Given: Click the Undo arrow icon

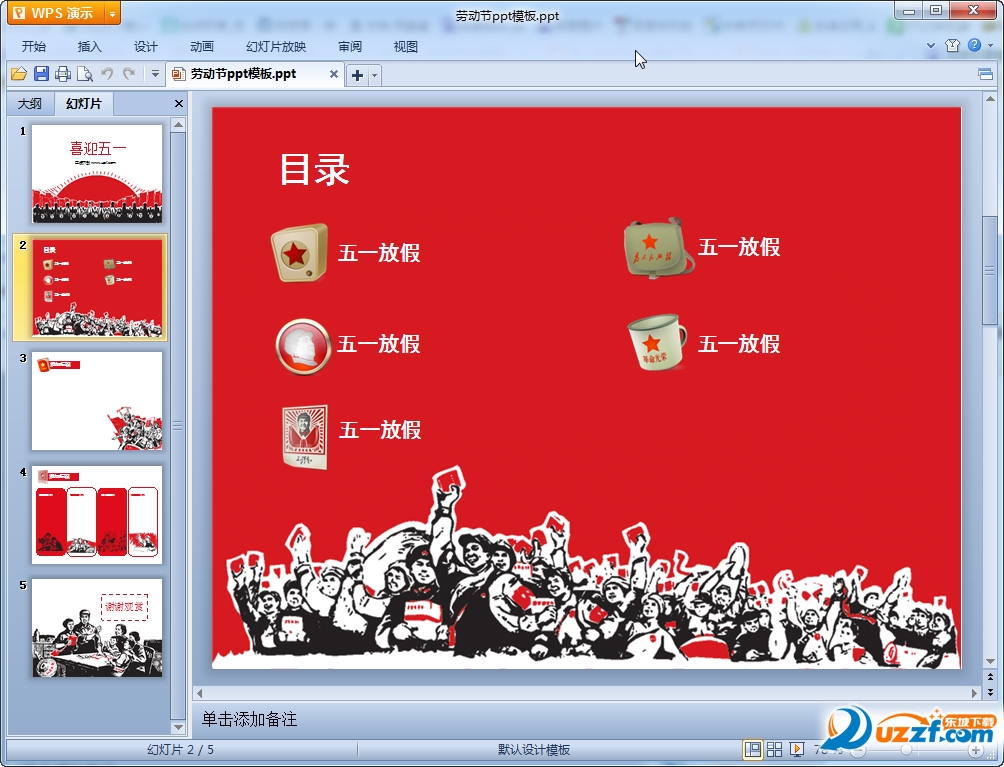Looking at the screenshot, I should 107,74.
